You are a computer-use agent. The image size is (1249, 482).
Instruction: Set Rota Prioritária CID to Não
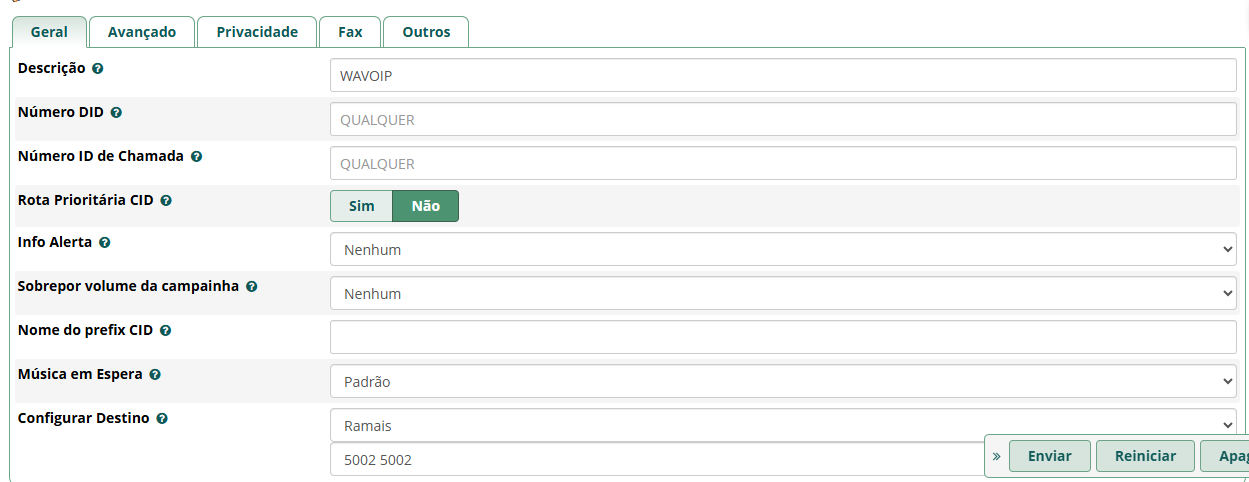coord(425,206)
